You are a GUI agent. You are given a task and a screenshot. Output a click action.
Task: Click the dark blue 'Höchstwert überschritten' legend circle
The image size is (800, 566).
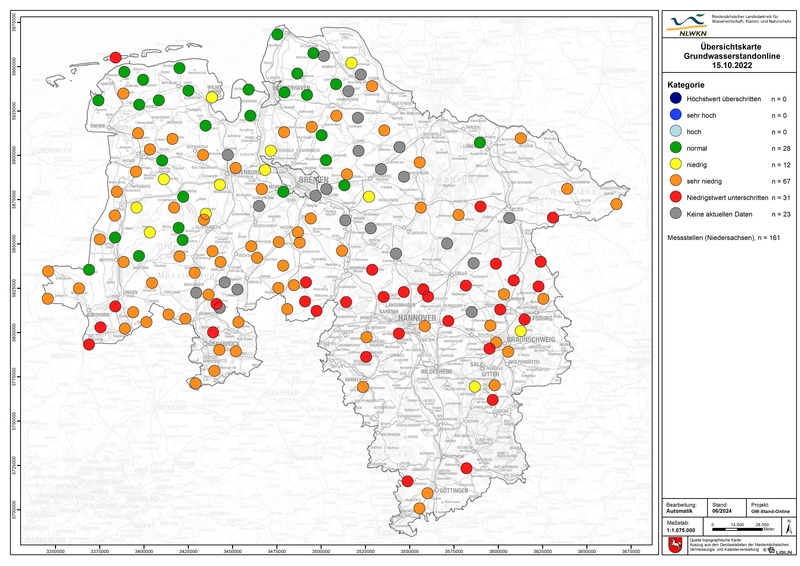click(678, 100)
